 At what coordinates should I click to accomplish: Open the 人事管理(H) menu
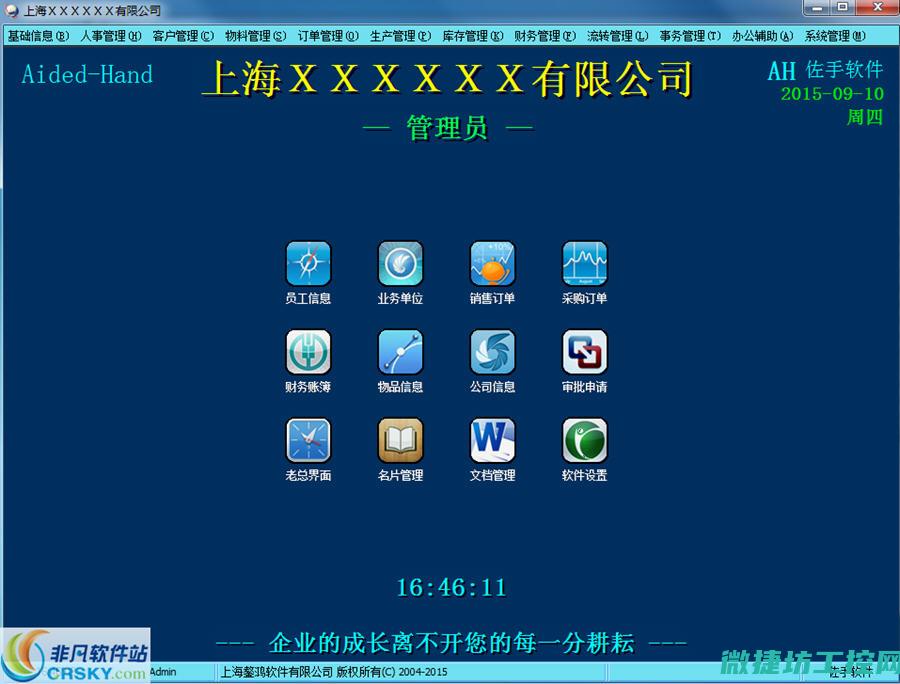click(x=111, y=36)
